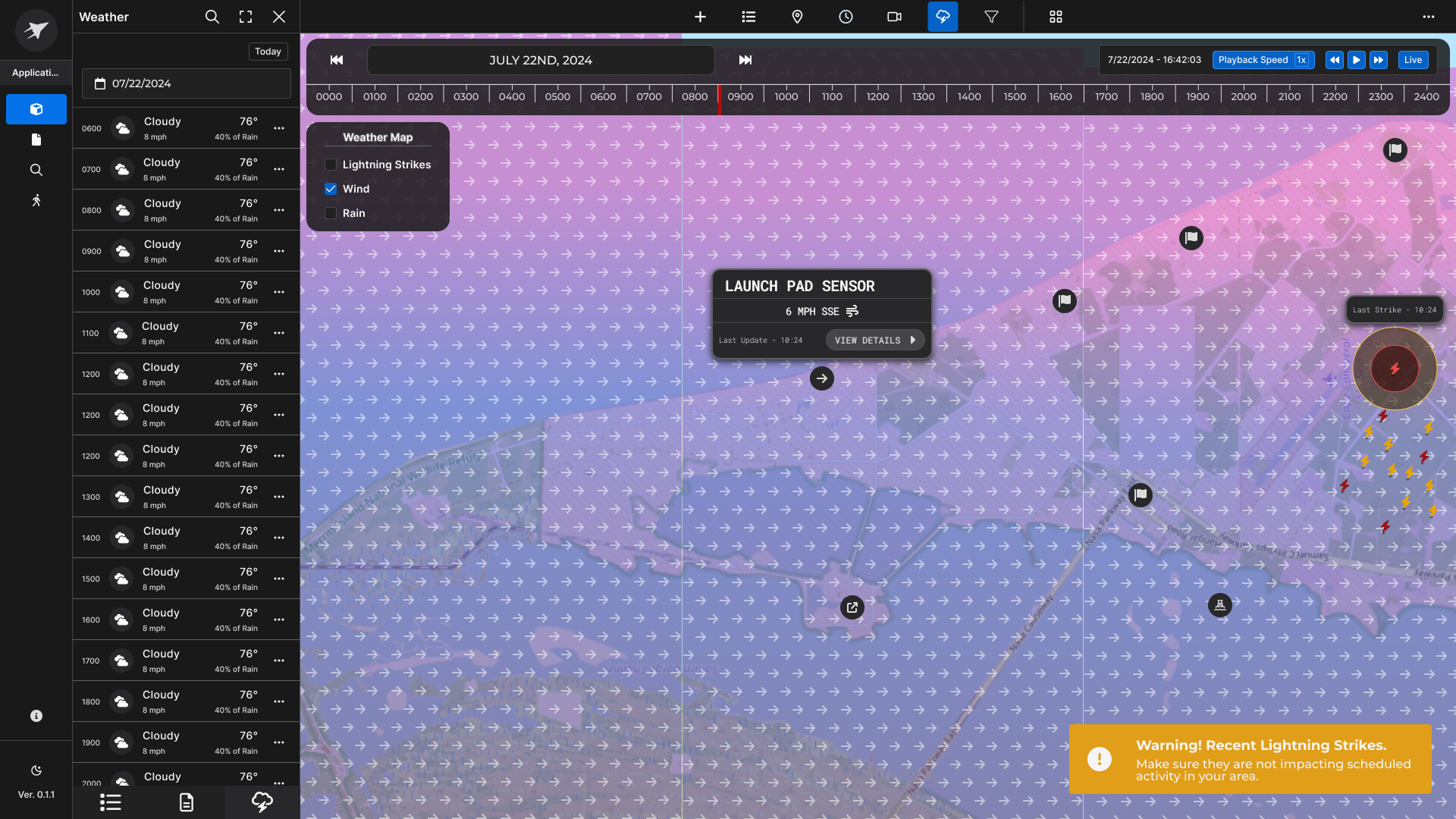Expand options for the 0600 Cloudy forecast row

click(x=279, y=128)
